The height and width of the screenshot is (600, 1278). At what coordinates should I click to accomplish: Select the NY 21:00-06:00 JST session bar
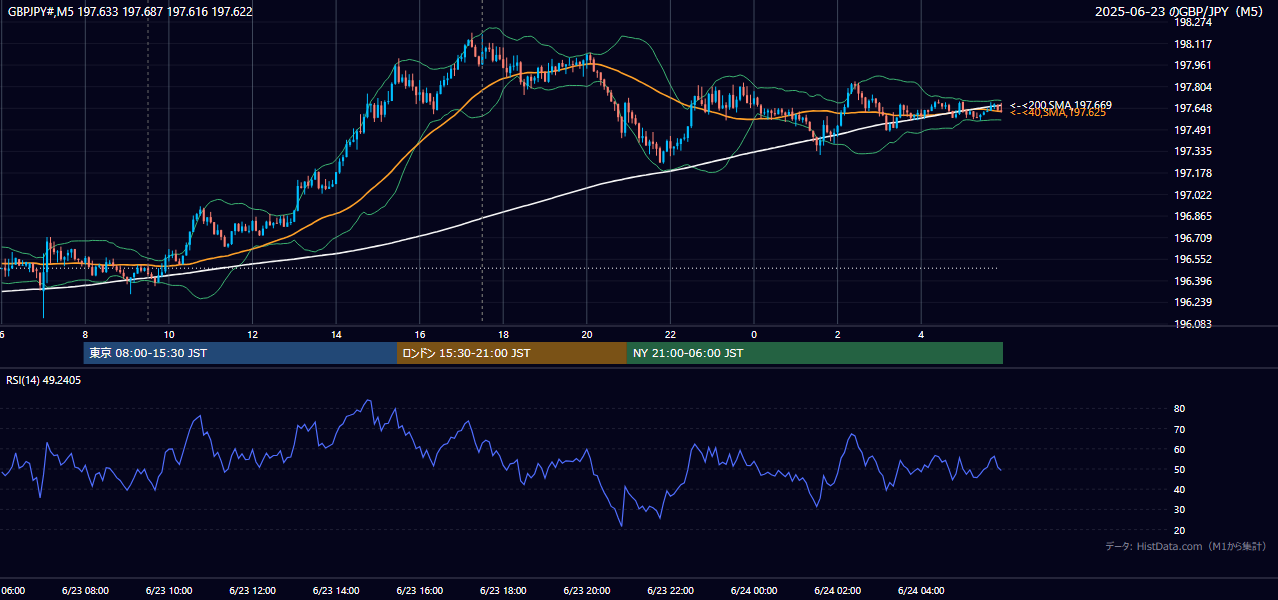[x=815, y=353]
